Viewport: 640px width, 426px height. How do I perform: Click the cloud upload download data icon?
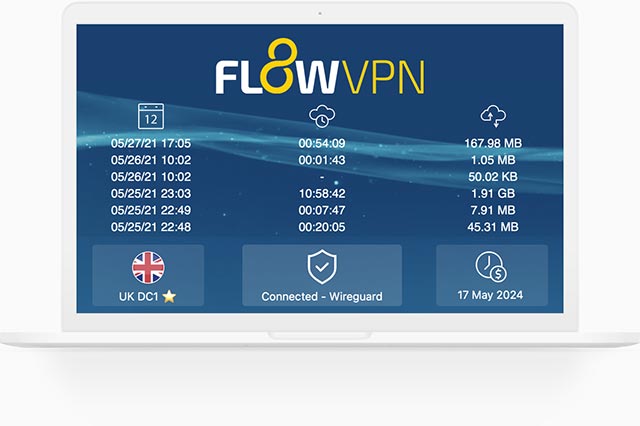tap(493, 116)
